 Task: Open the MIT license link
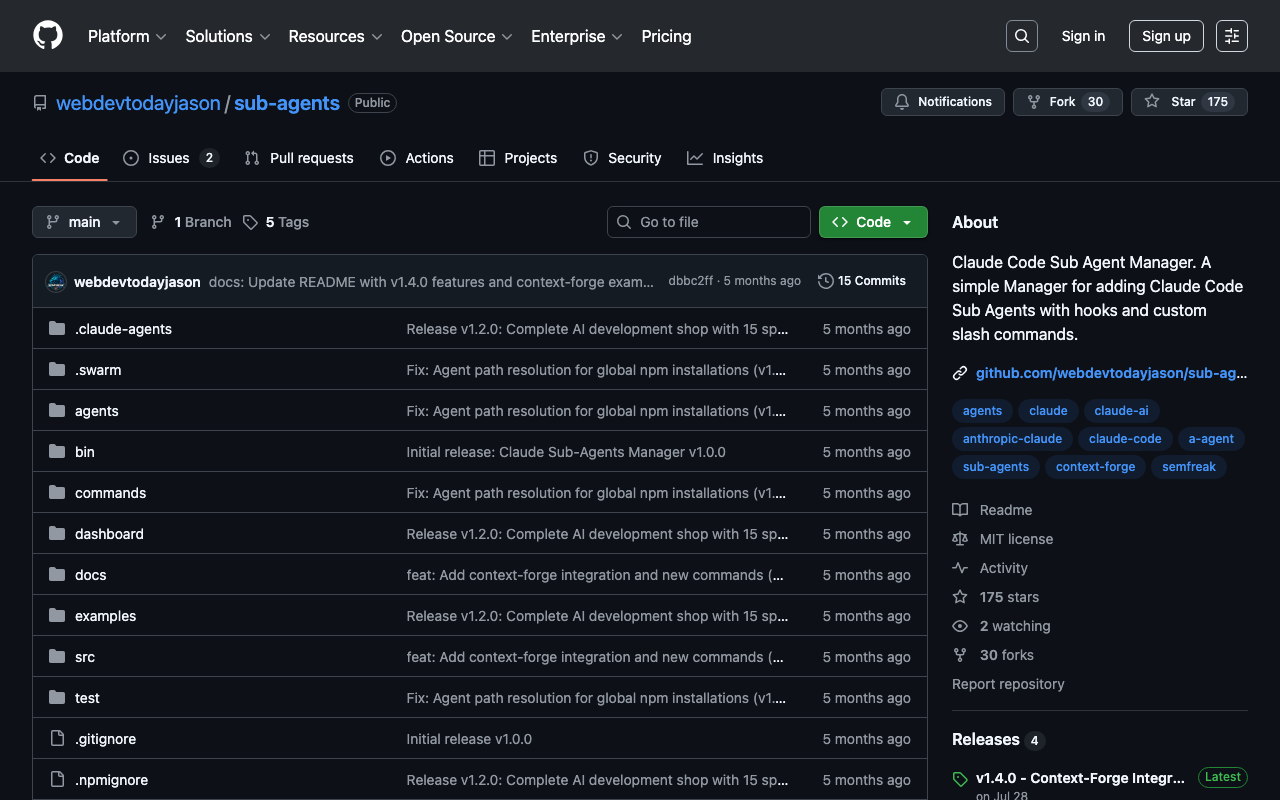pos(1016,539)
